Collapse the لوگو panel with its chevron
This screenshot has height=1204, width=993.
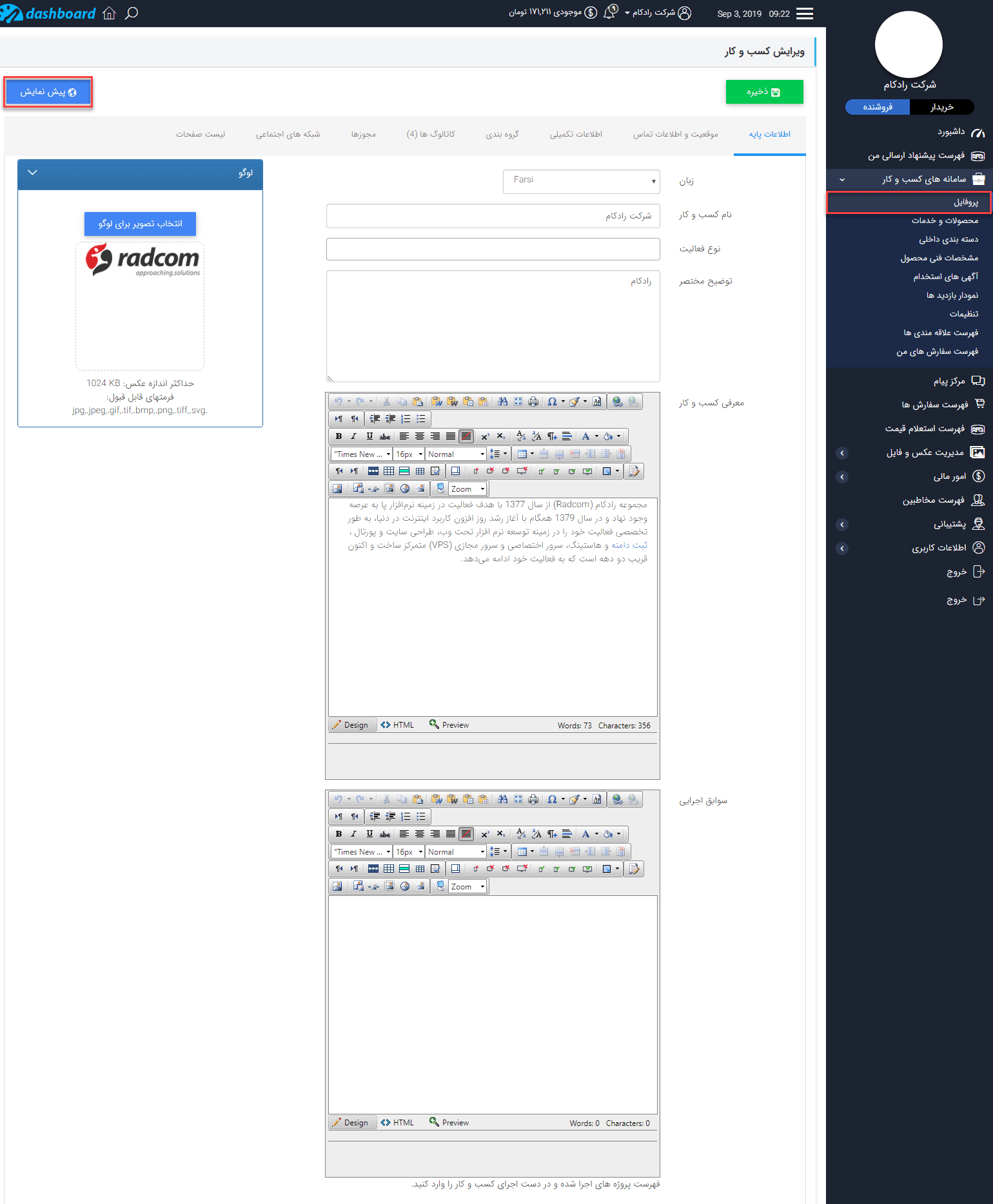33,173
